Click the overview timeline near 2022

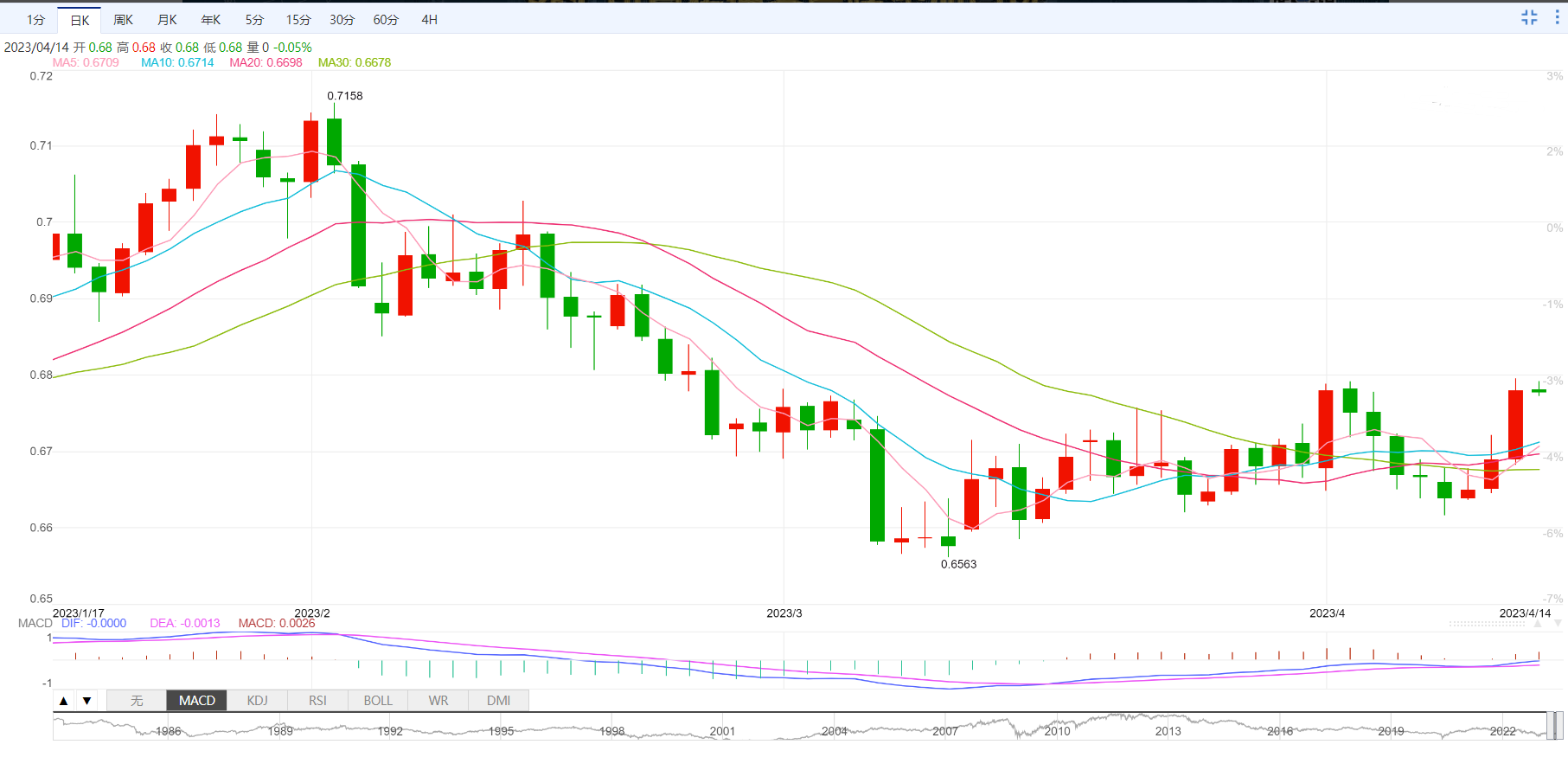[1503, 731]
